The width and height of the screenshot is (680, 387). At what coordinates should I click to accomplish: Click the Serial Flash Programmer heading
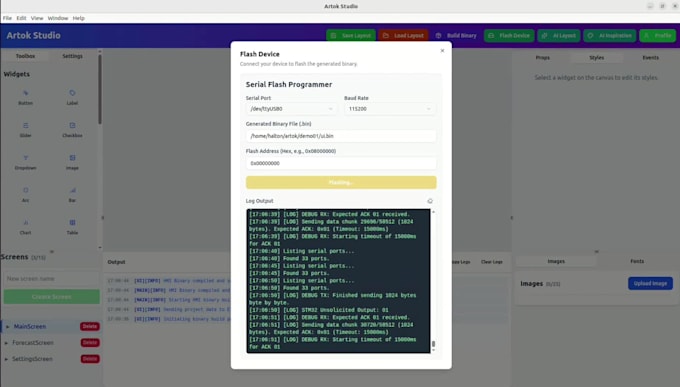[289, 85]
